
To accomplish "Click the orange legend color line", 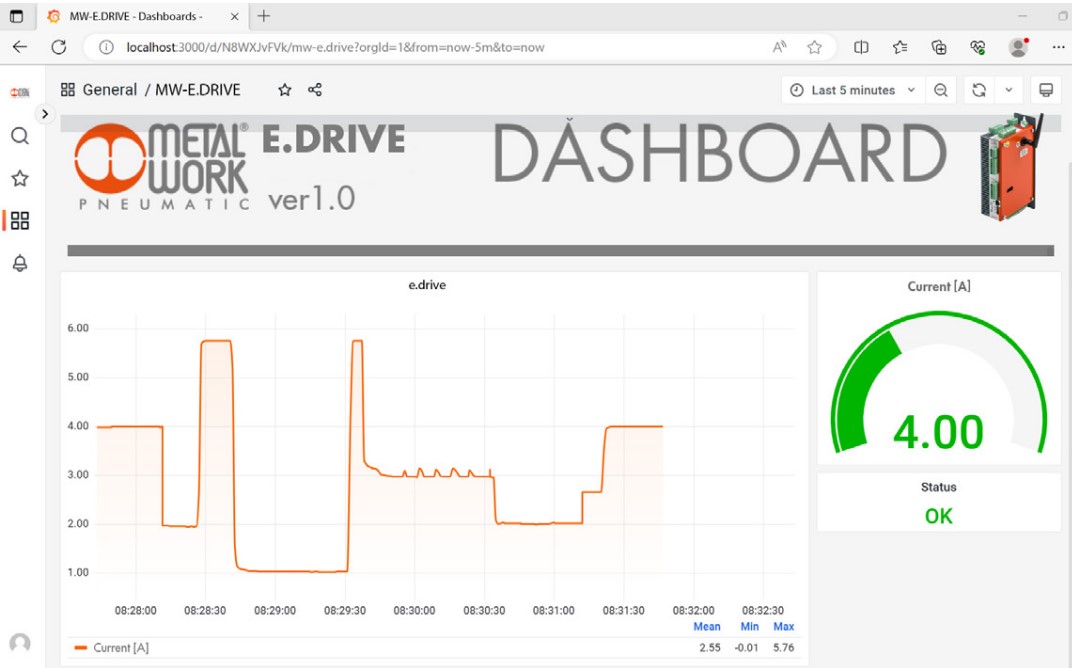I will 81,648.
